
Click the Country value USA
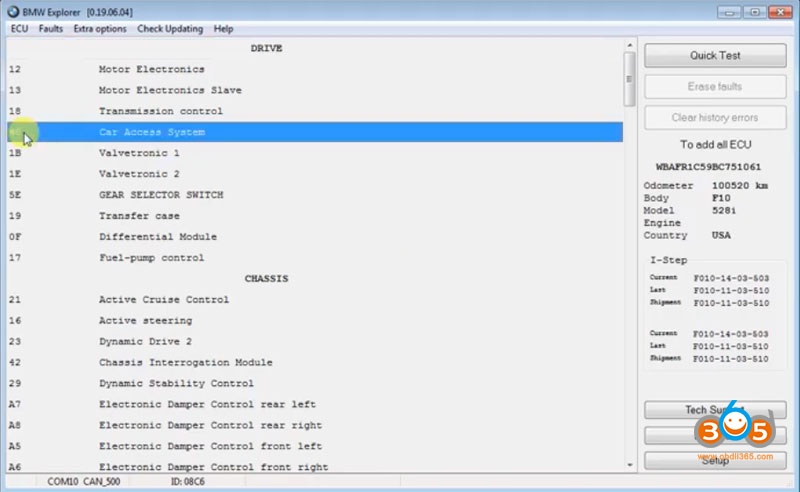click(x=721, y=235)
